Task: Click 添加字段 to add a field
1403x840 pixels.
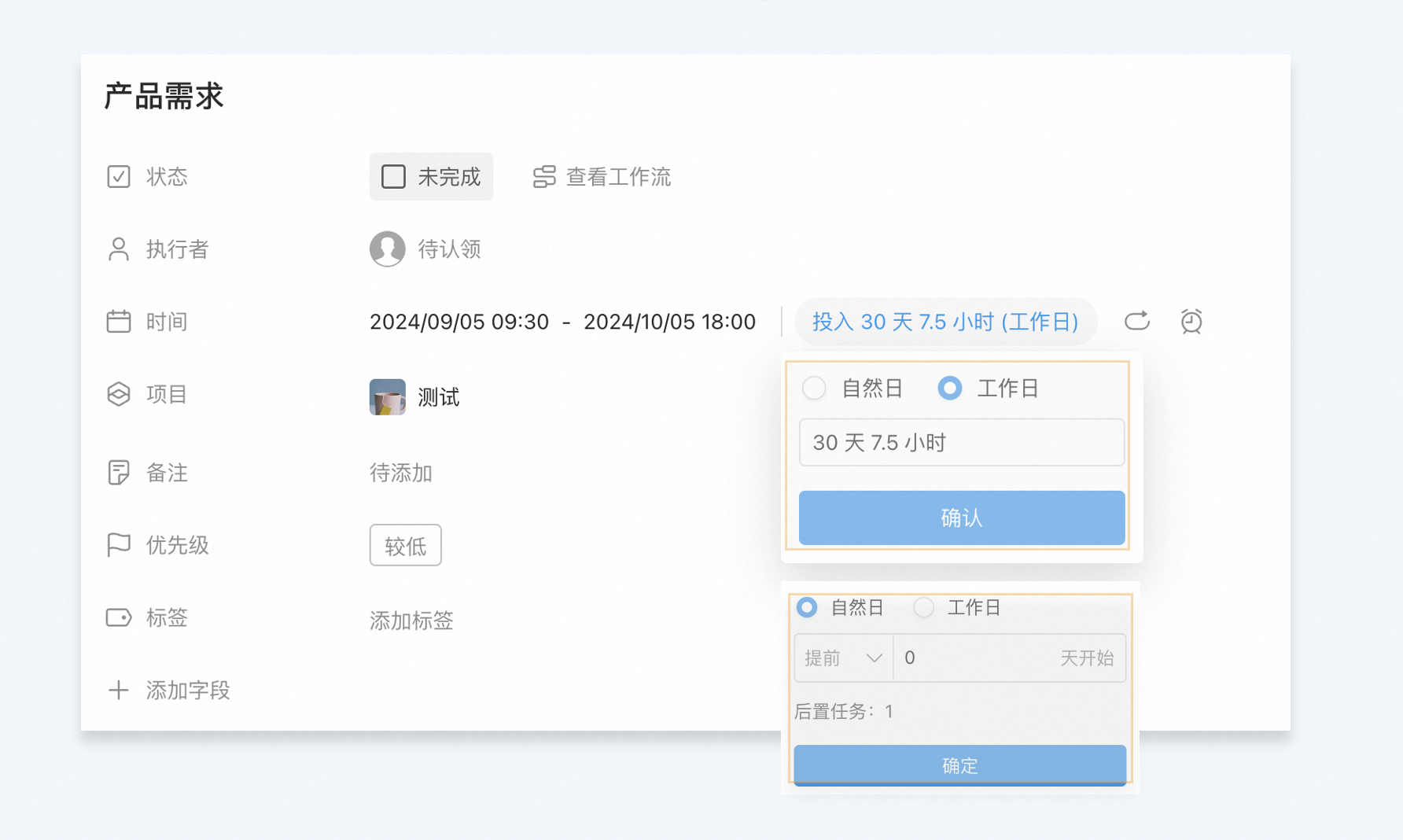Action: point(188,690)
